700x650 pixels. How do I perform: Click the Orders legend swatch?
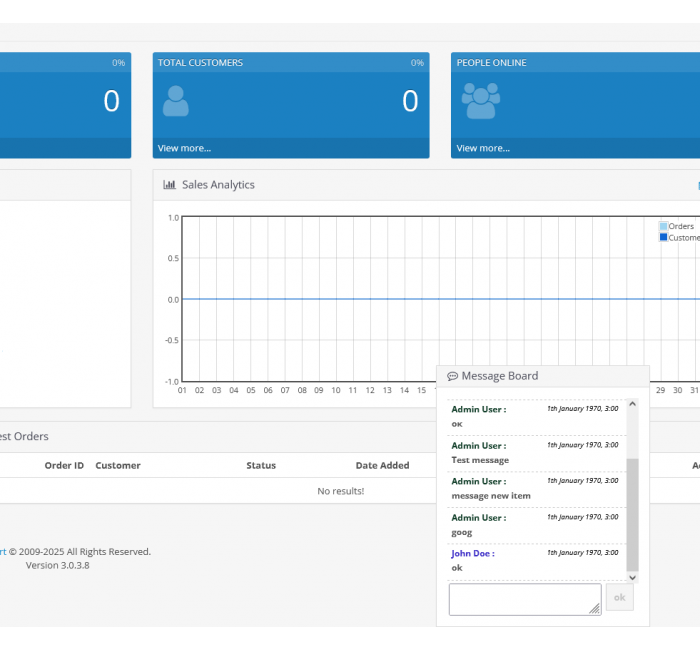pos(663,226)
